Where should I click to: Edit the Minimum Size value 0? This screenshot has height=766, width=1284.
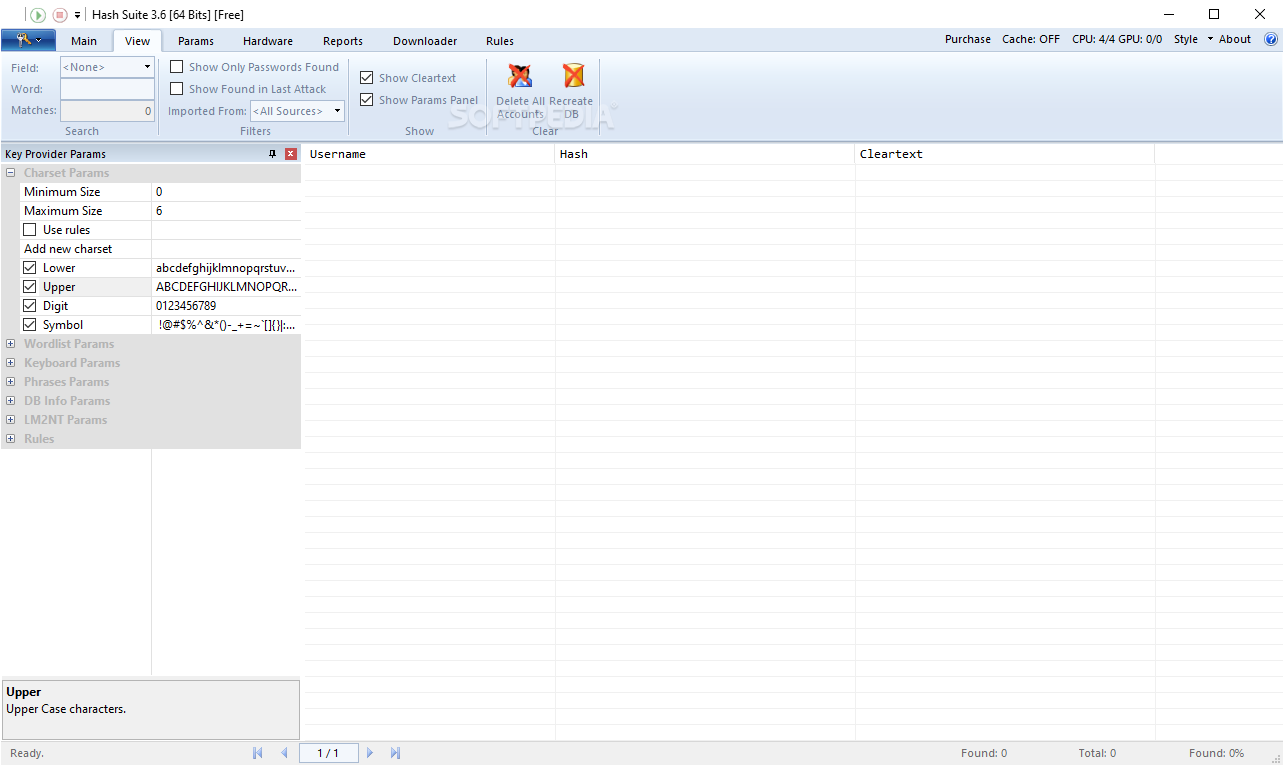226,192
